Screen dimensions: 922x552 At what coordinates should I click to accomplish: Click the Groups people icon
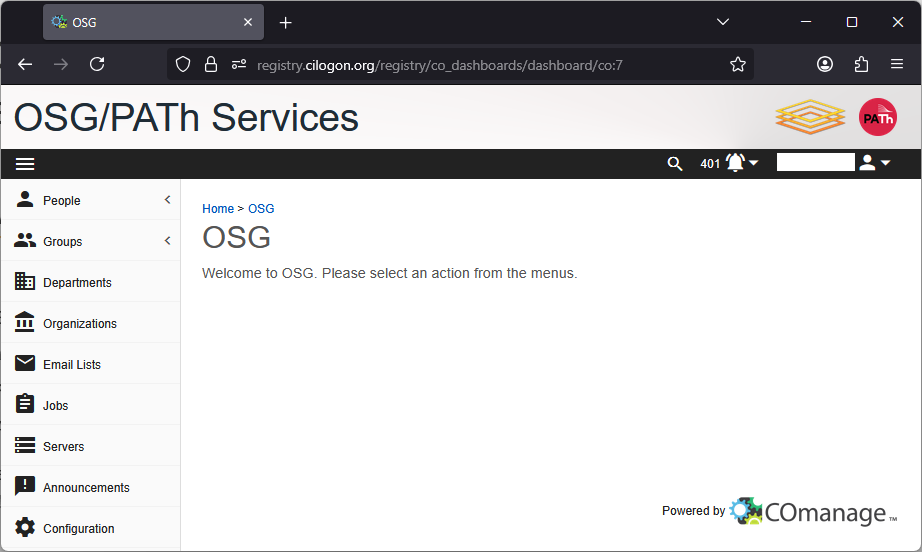coord(25,240)
